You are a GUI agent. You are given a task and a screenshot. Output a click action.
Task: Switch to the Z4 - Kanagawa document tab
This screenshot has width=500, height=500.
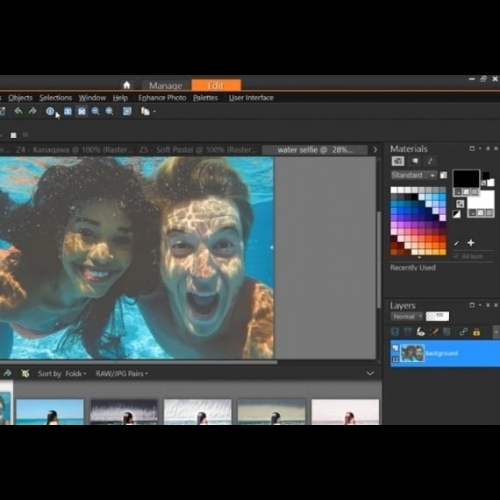[74, 150]
